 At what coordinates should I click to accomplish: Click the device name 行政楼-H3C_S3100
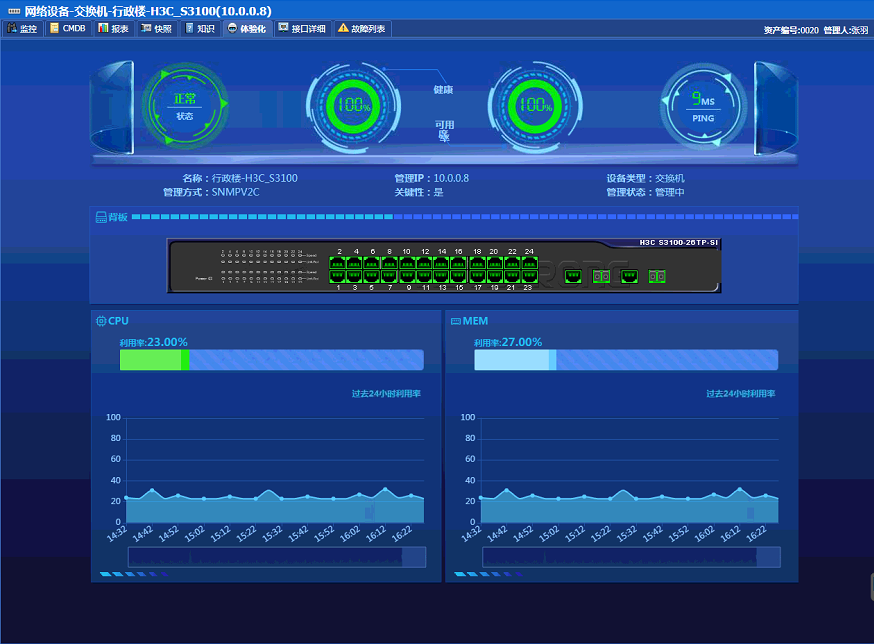[x=255, y=178]
